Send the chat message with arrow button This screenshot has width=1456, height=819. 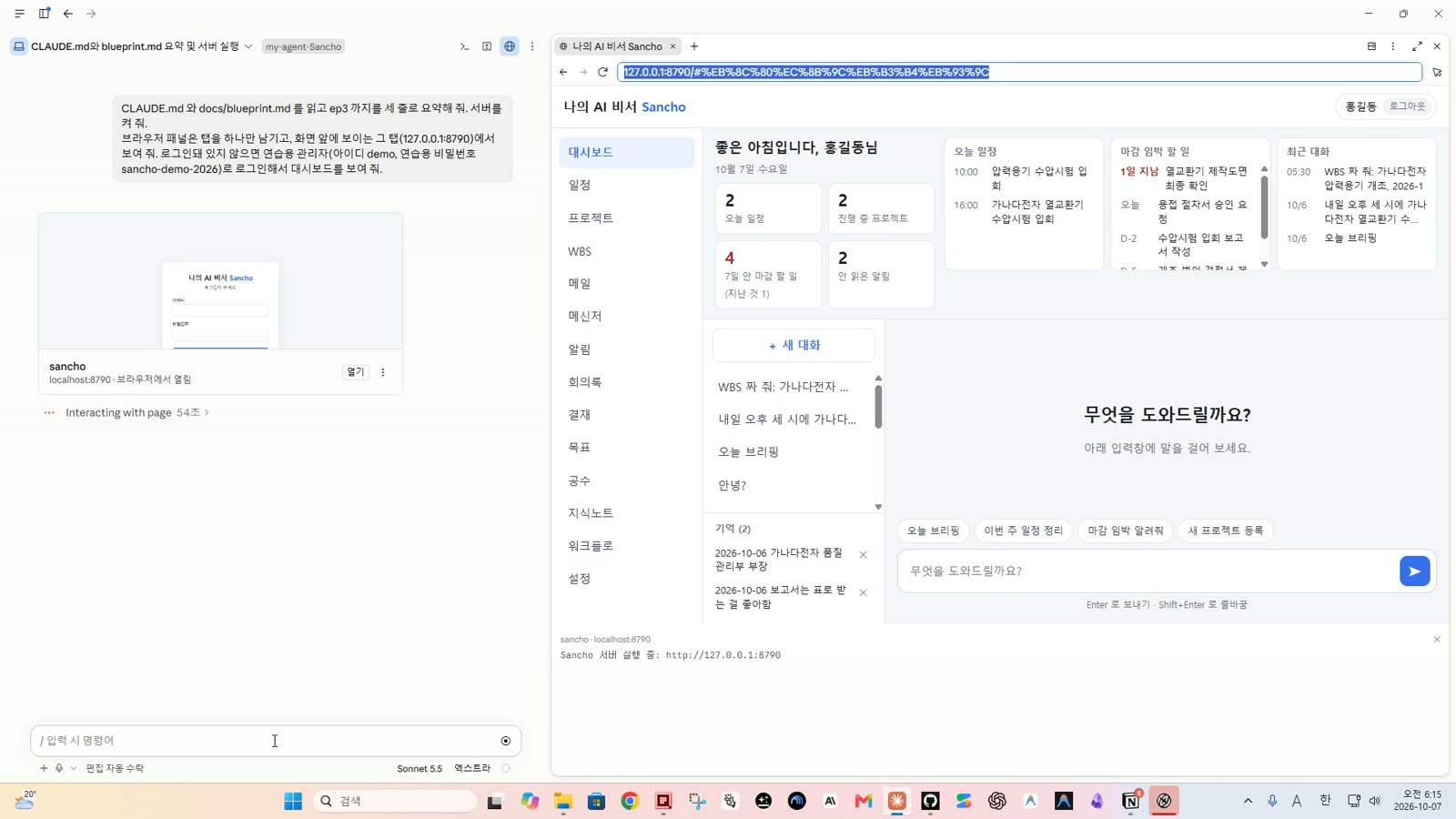[1414, 571]
